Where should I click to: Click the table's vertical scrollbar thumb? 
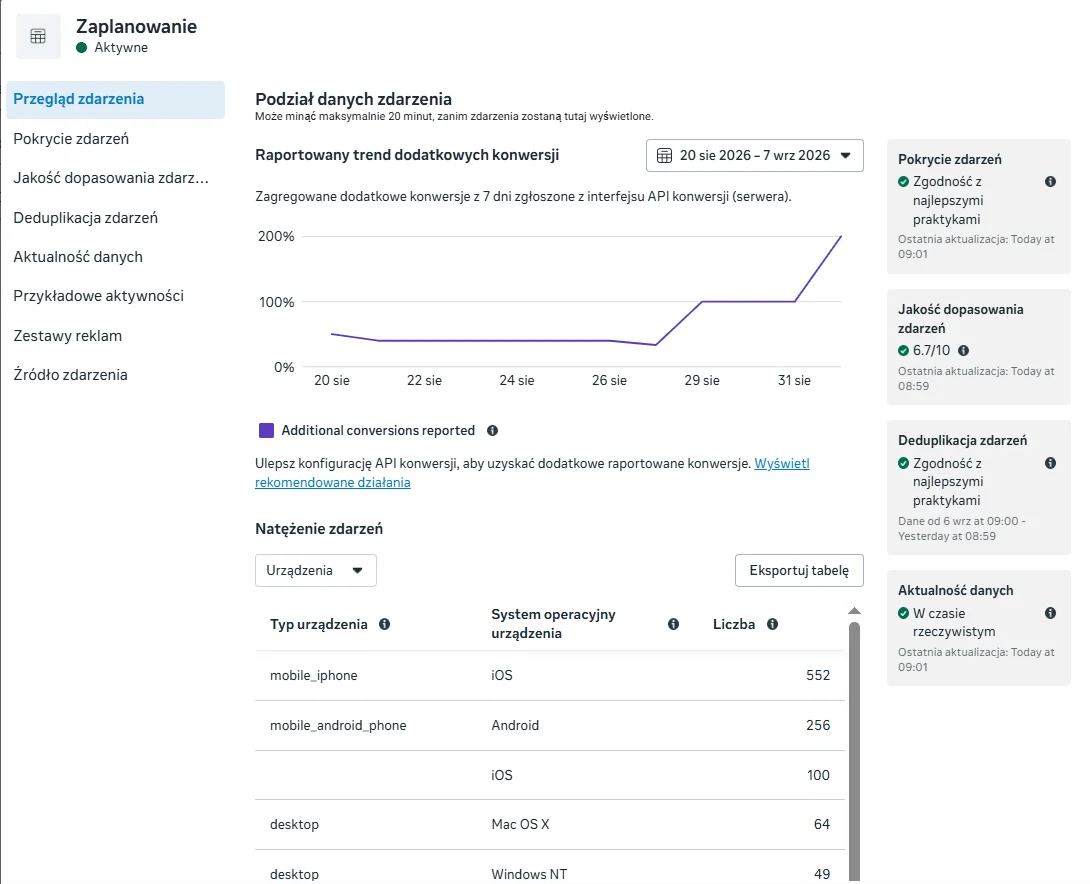coord(854,753)
